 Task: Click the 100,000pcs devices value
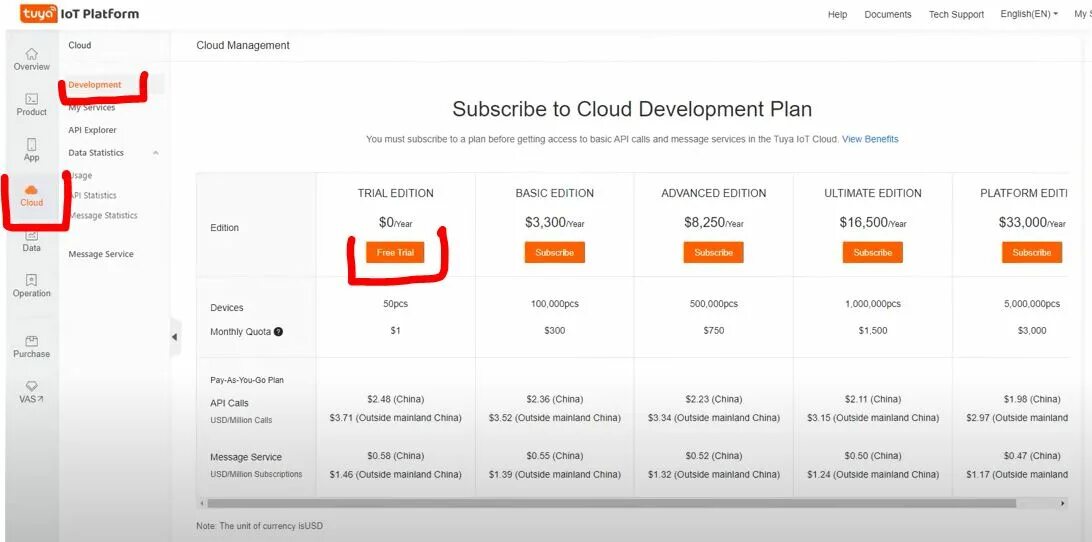(x=554, y=304)
